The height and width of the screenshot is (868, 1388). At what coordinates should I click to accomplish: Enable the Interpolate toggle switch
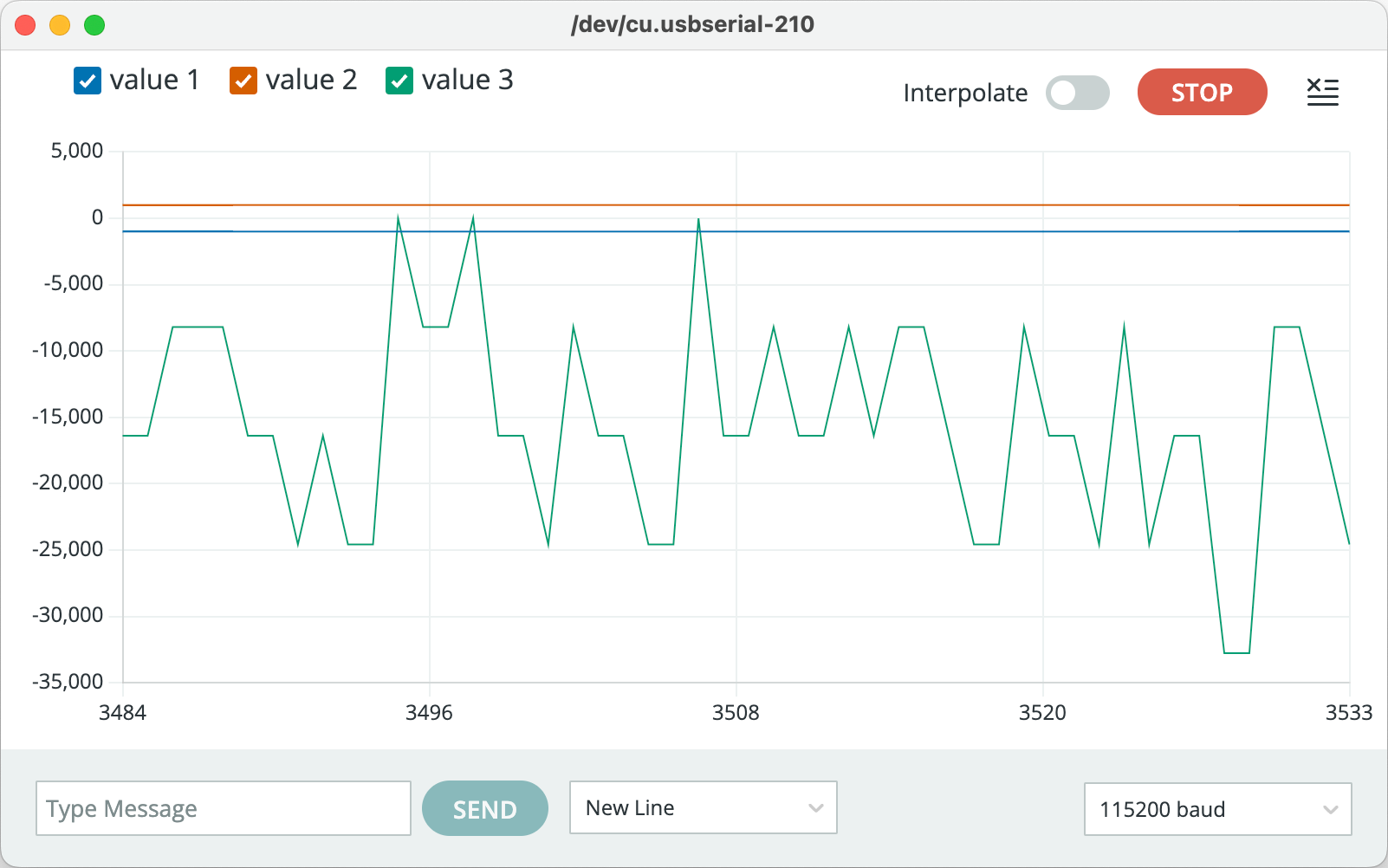click(x=1078, y=93)
